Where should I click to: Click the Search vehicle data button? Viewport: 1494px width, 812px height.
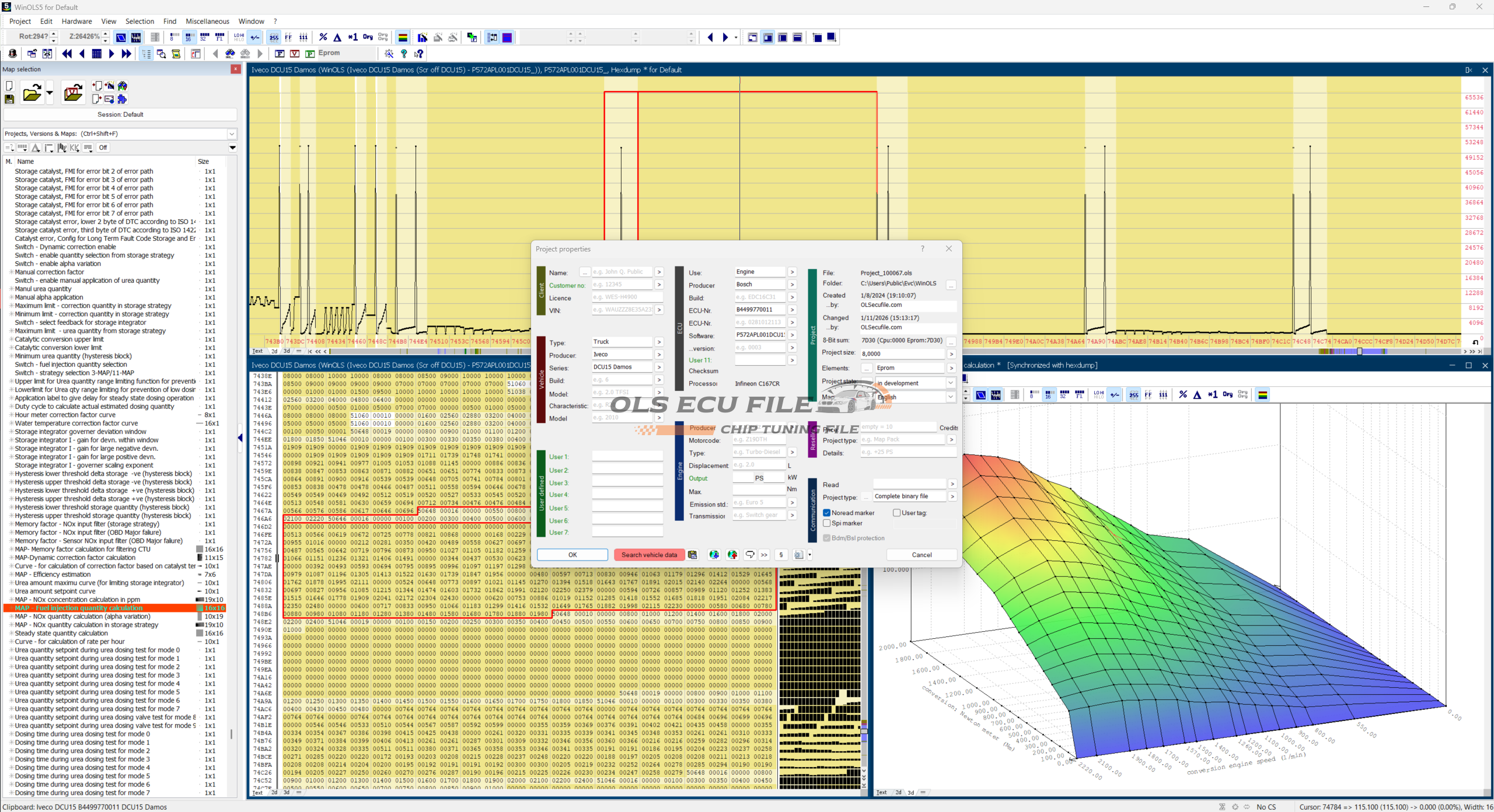coord(649,555)
